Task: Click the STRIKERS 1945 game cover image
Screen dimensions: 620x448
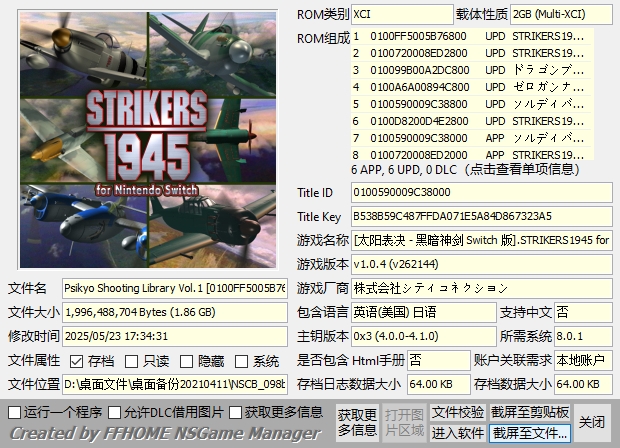Action: [141, 137]
